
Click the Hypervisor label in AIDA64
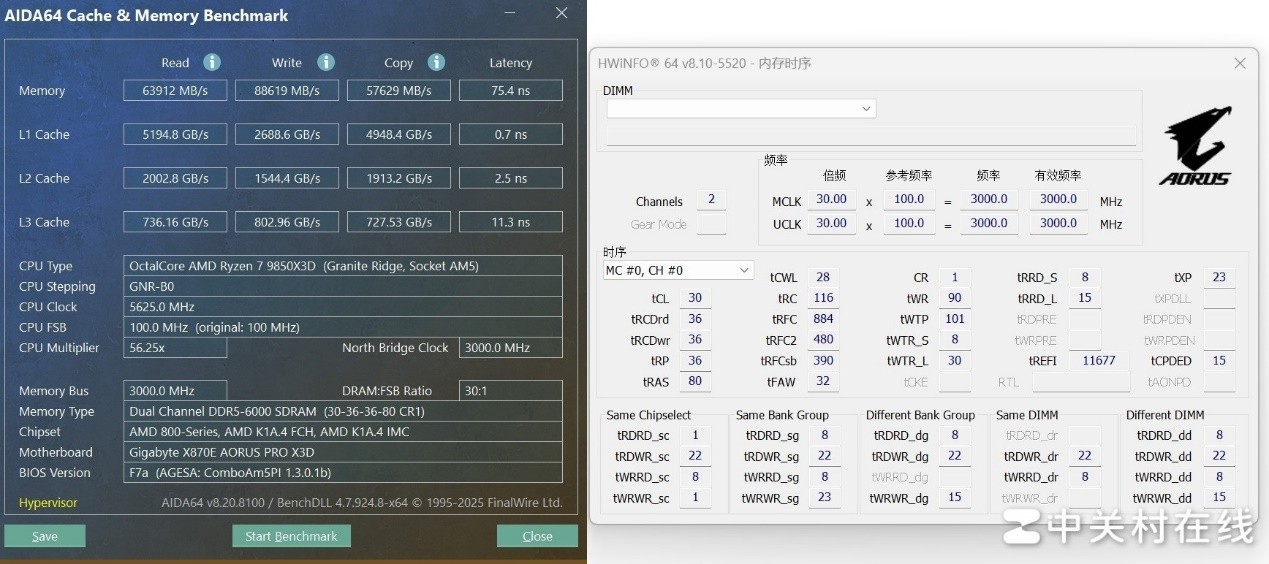coord(48,503)
